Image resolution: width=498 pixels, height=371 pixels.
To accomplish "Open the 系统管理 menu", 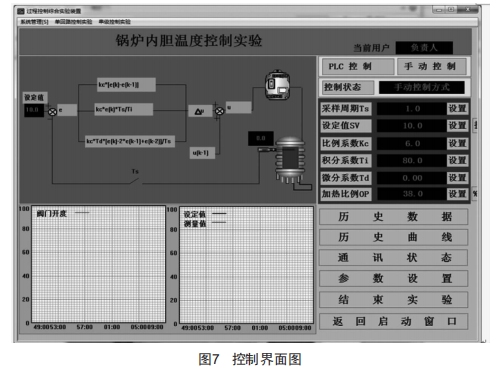I will (34, 22).
